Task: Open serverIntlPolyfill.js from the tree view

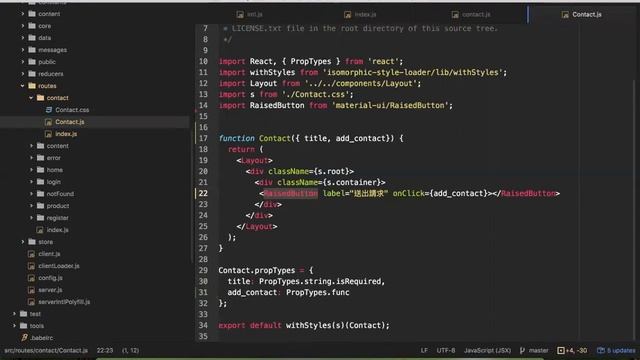Action: (x=64, y=302)
